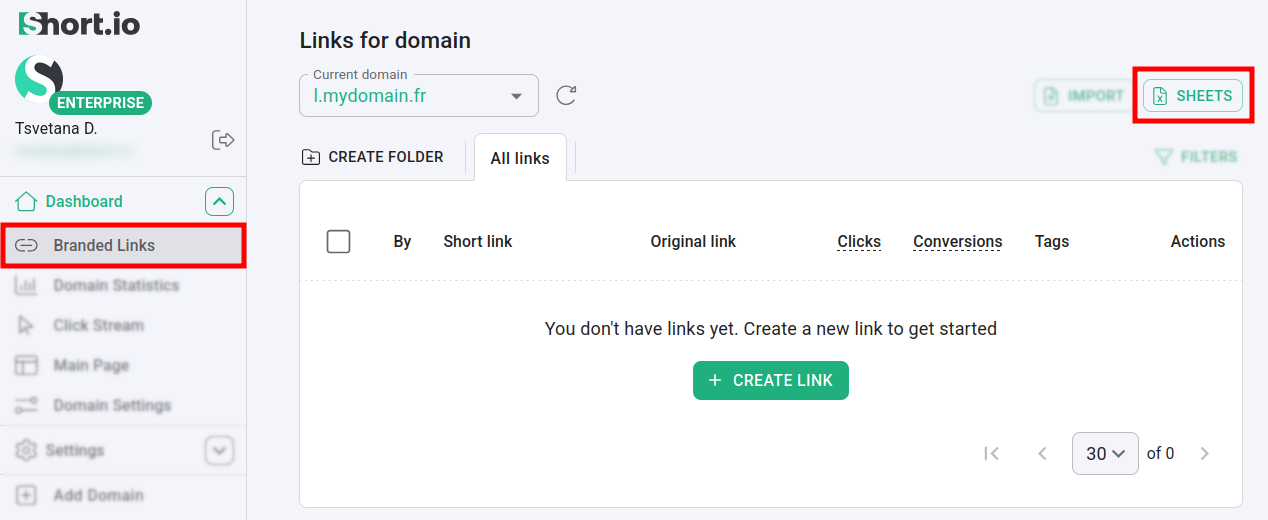
Task: Open Domain Statistics in sidebar
Action: point(116,286)
